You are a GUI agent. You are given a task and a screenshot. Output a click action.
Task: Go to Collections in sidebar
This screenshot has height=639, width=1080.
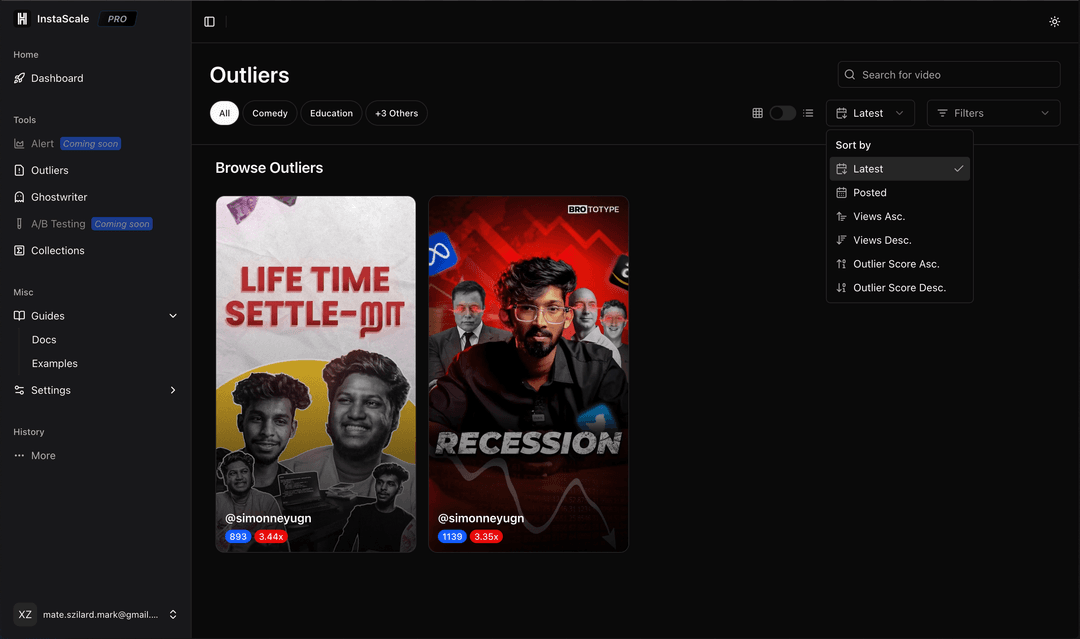pyautogui.click(x=57, y=251)
